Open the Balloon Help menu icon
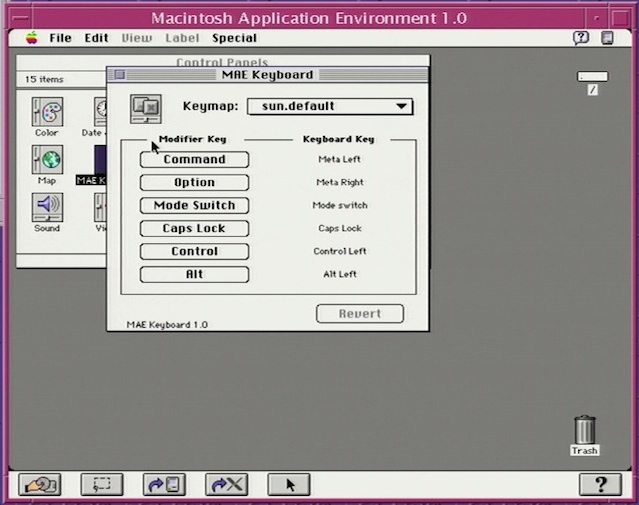This screenshot has height=505, width=639. (x=581, y=38)
